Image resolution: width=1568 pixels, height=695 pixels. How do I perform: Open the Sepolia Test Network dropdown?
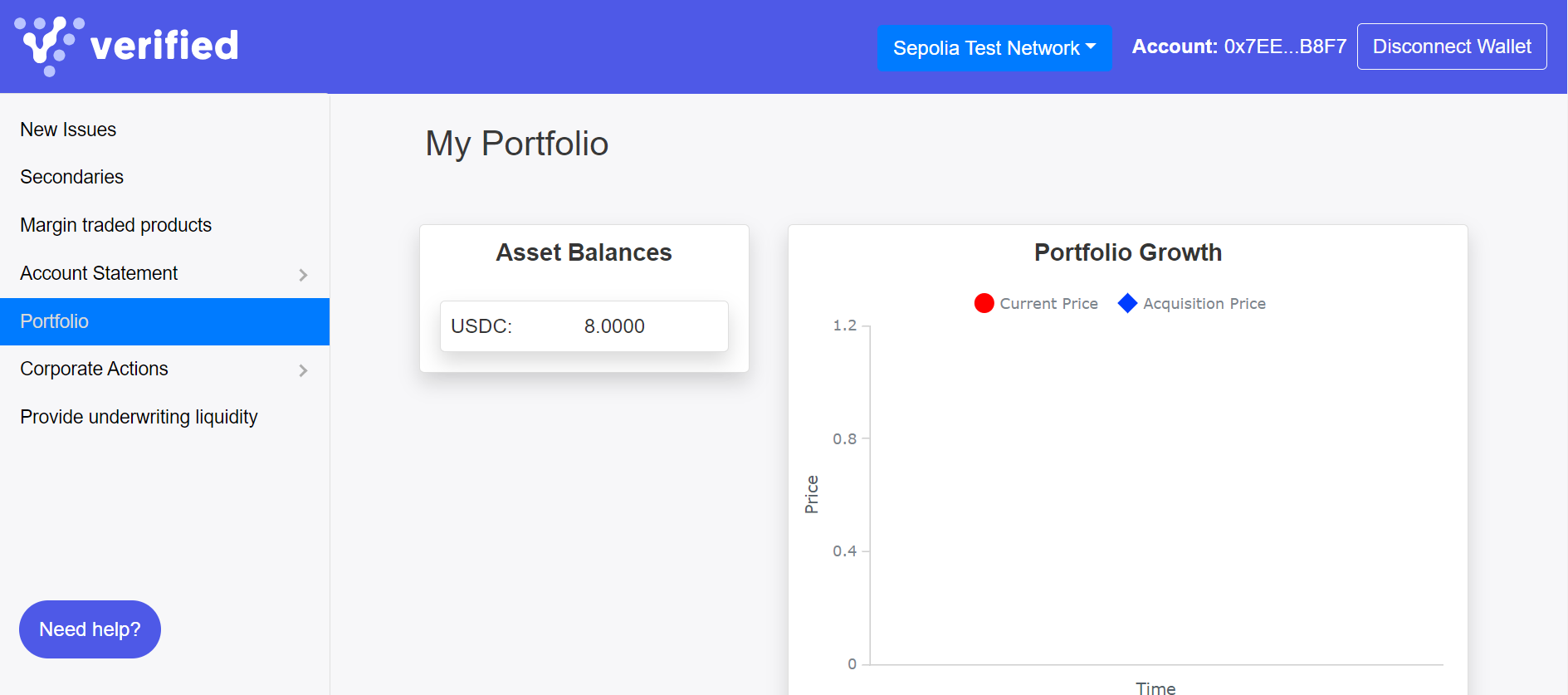(994, 48)
